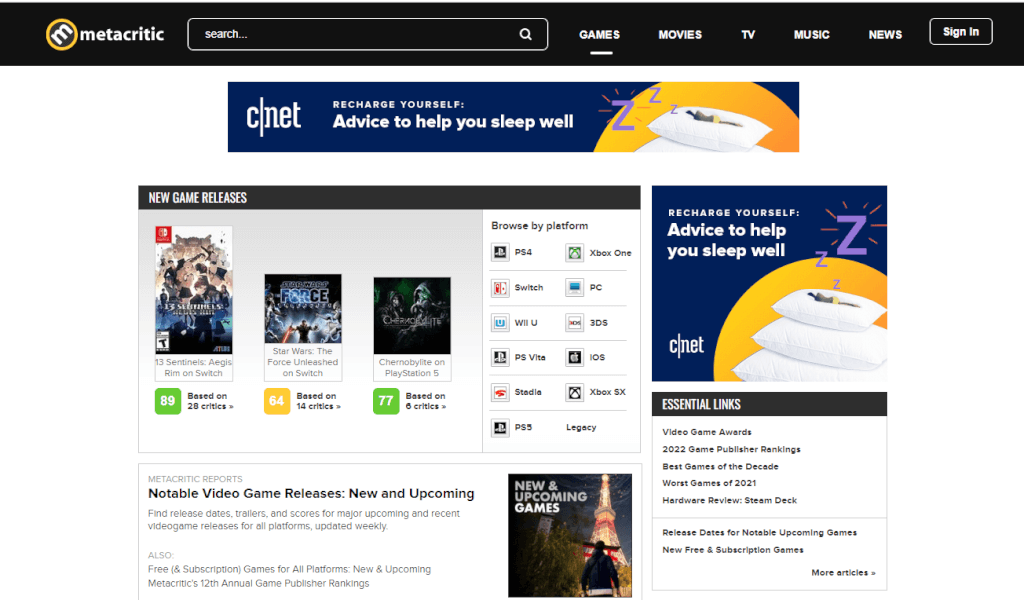
Task: Open the Chernobylite cover thumbnail
Action: [x=412, y=316]
